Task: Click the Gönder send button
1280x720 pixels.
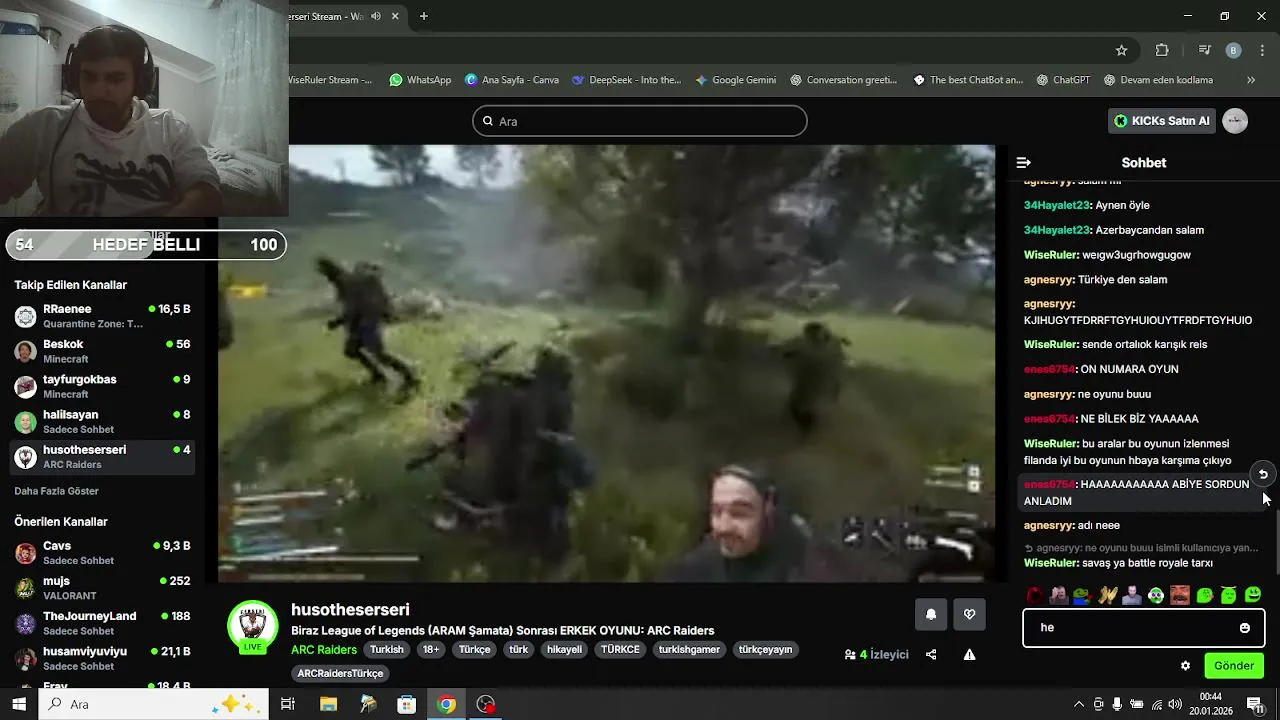Action: coord(1233,666)
